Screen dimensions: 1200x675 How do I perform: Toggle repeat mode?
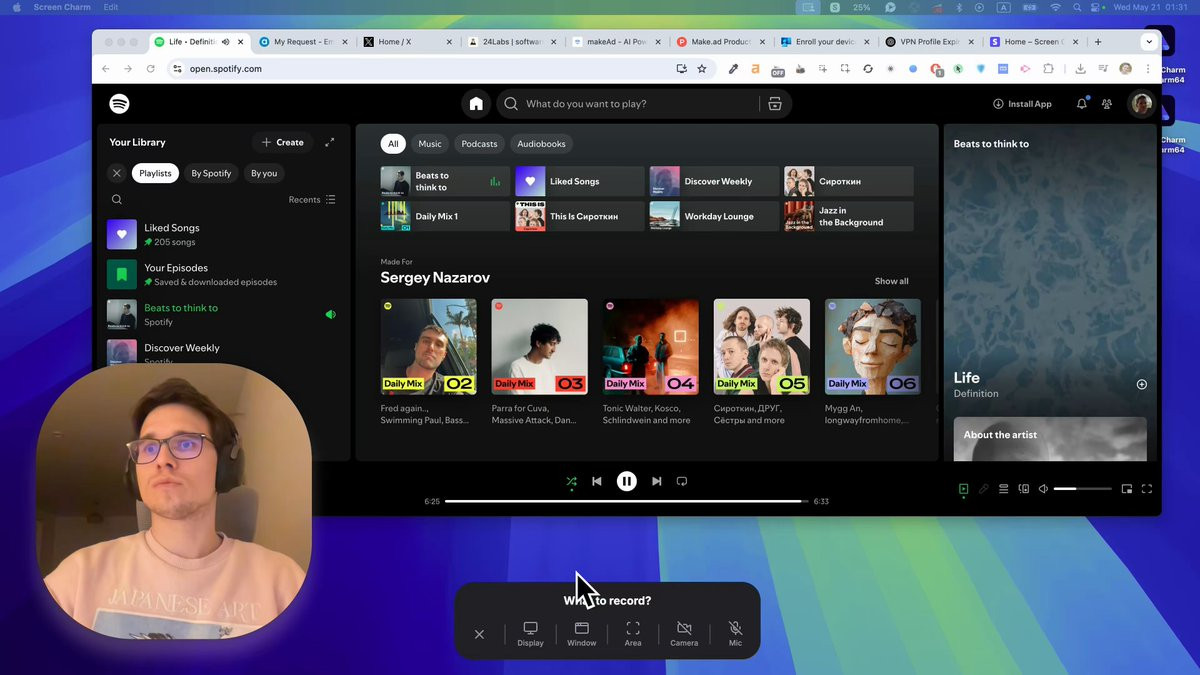(682, 481)
